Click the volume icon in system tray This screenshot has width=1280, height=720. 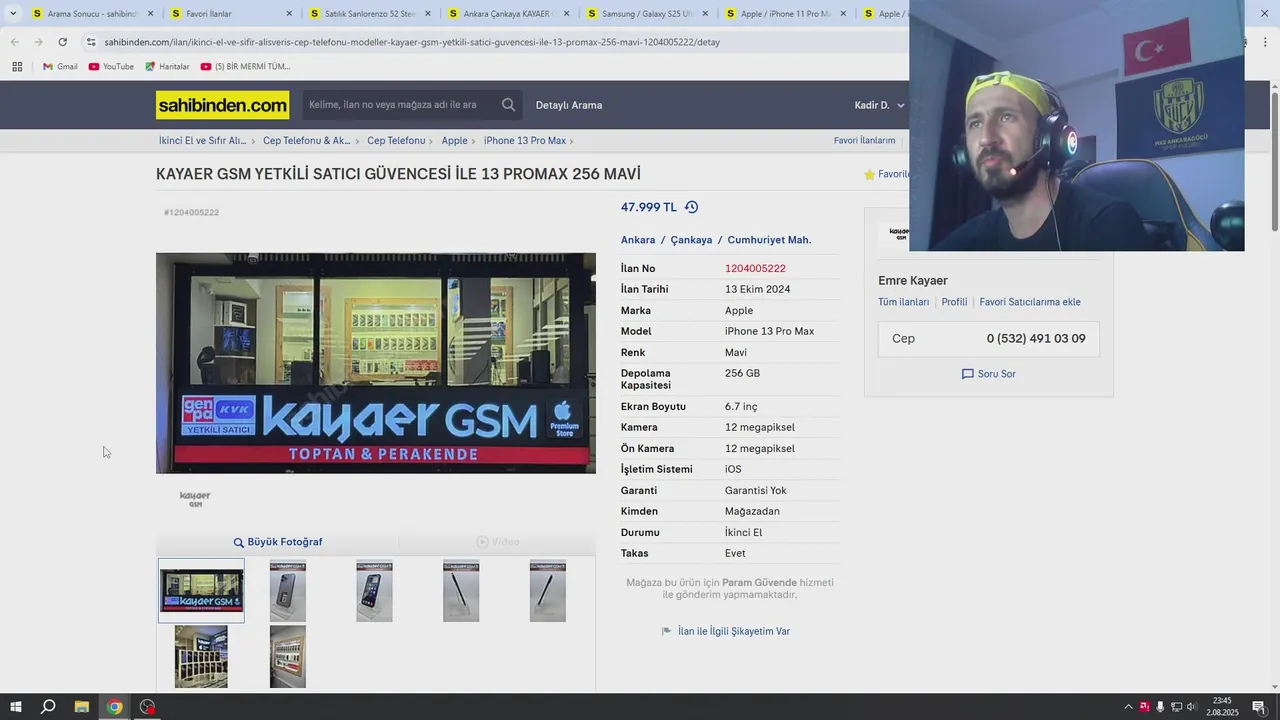tap(1191, 707)
